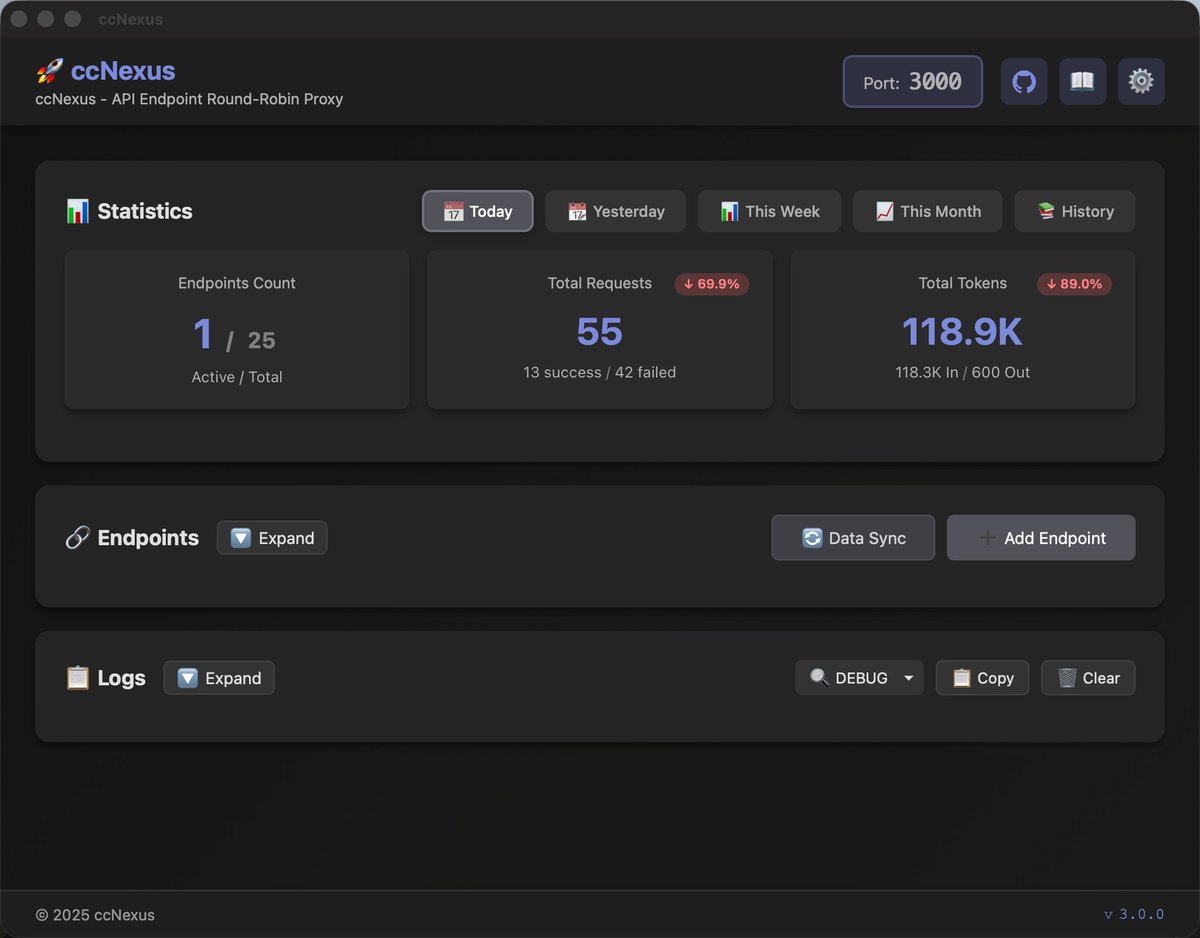Click the Add Endpoint button

1041,538
